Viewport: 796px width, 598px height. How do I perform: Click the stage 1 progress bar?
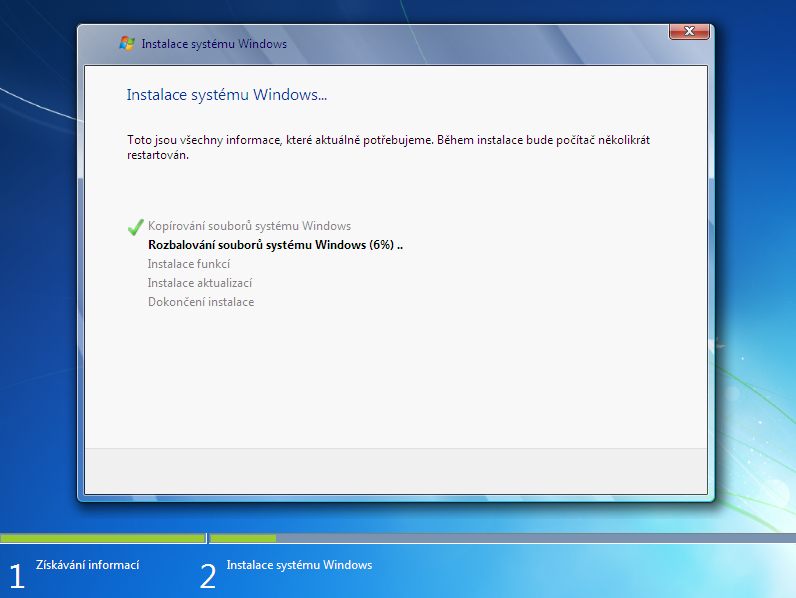pyautogui.click(x=103, y=538)
